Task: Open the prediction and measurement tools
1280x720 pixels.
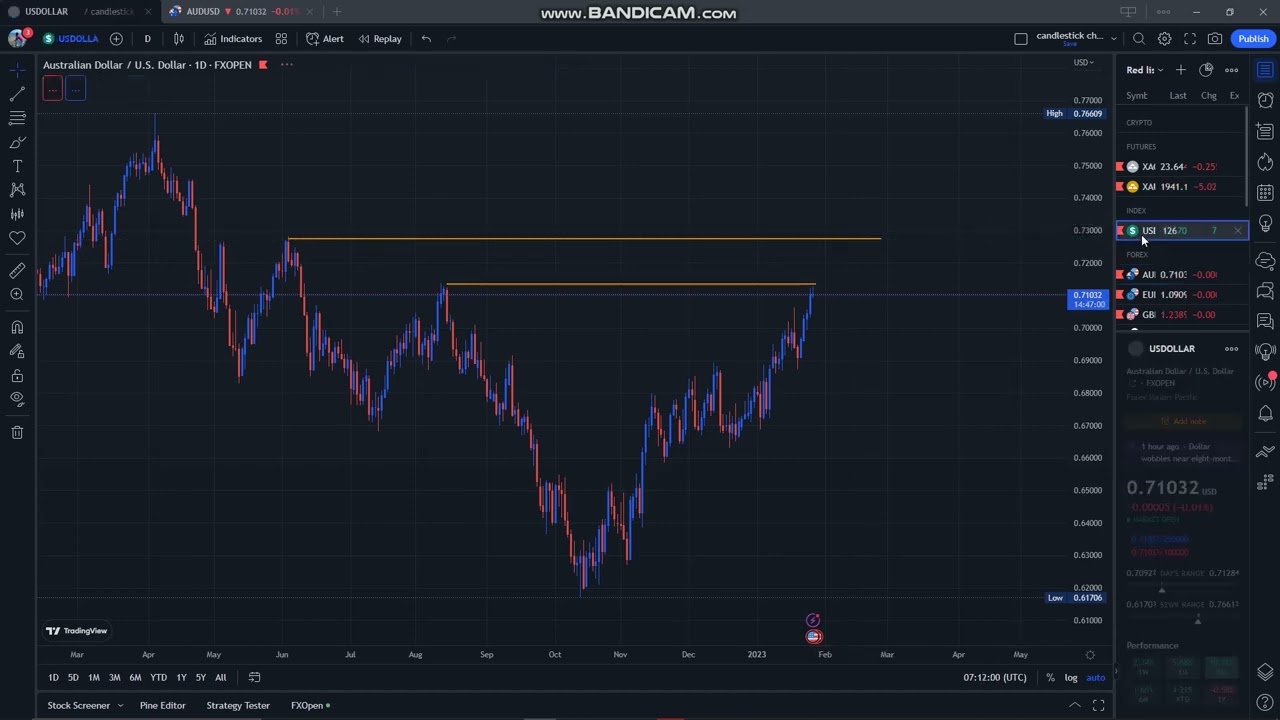Action: (17, 214)
